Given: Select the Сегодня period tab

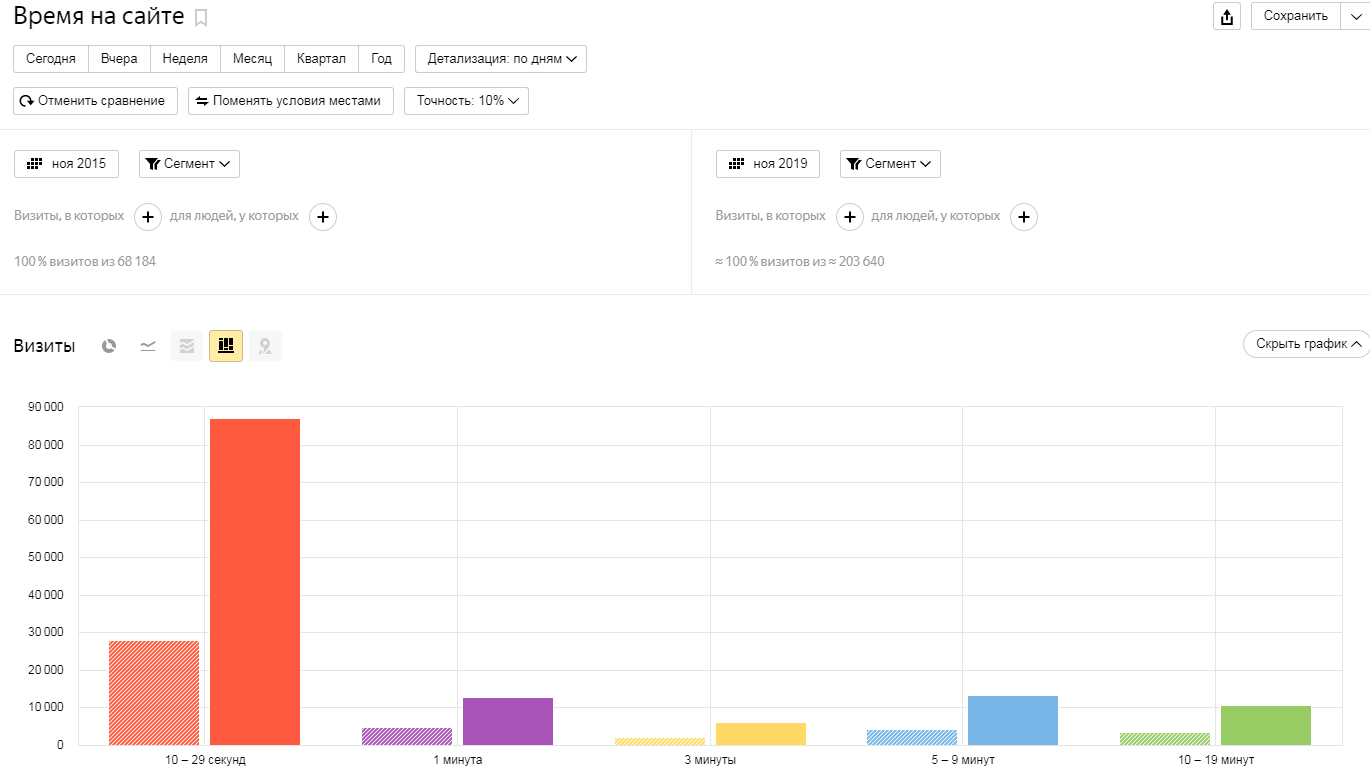Looking at the screenshot, I should pyautogui.click(x=51, y=59).
